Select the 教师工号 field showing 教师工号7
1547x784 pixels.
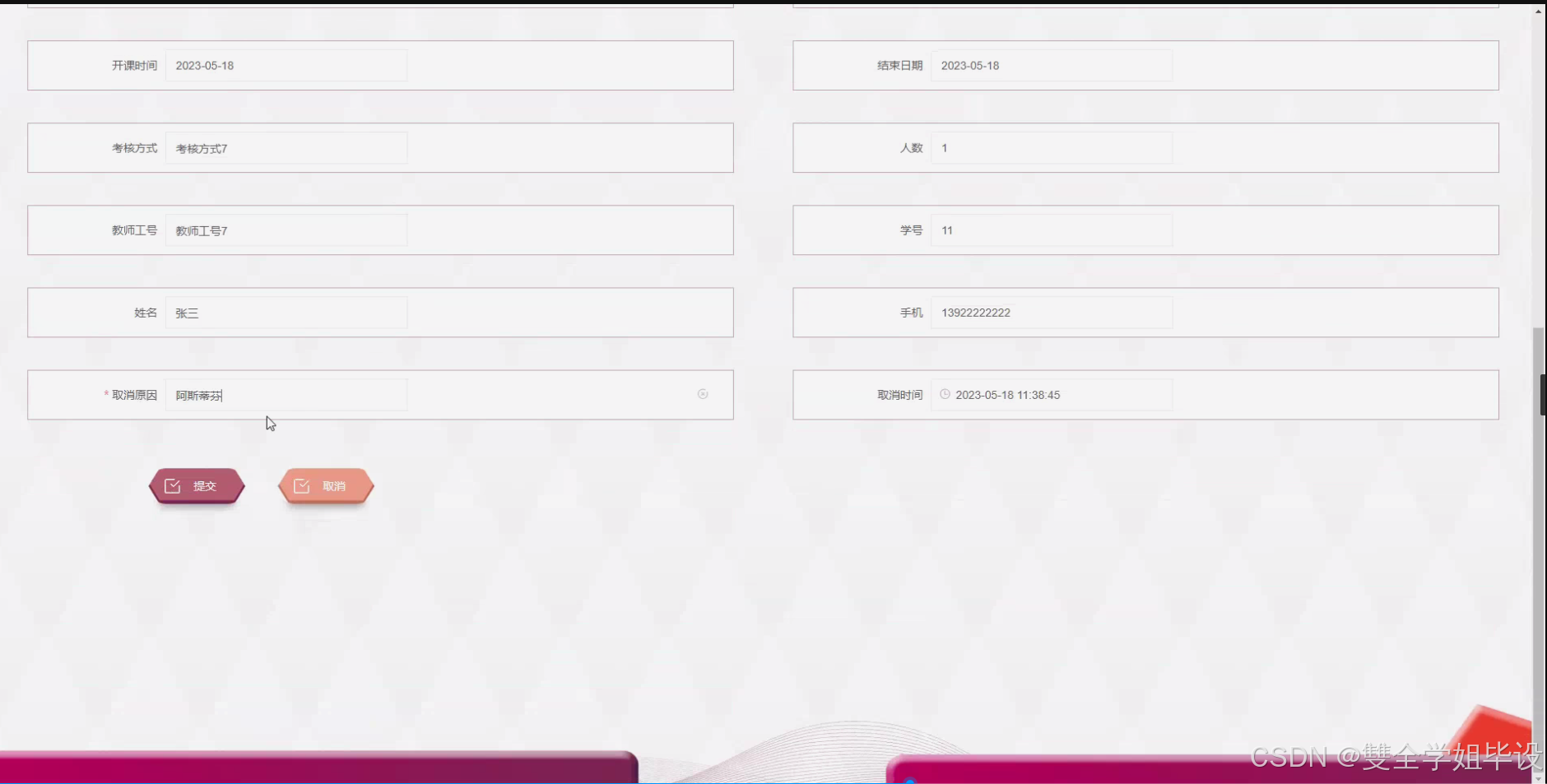click(286, 230)
